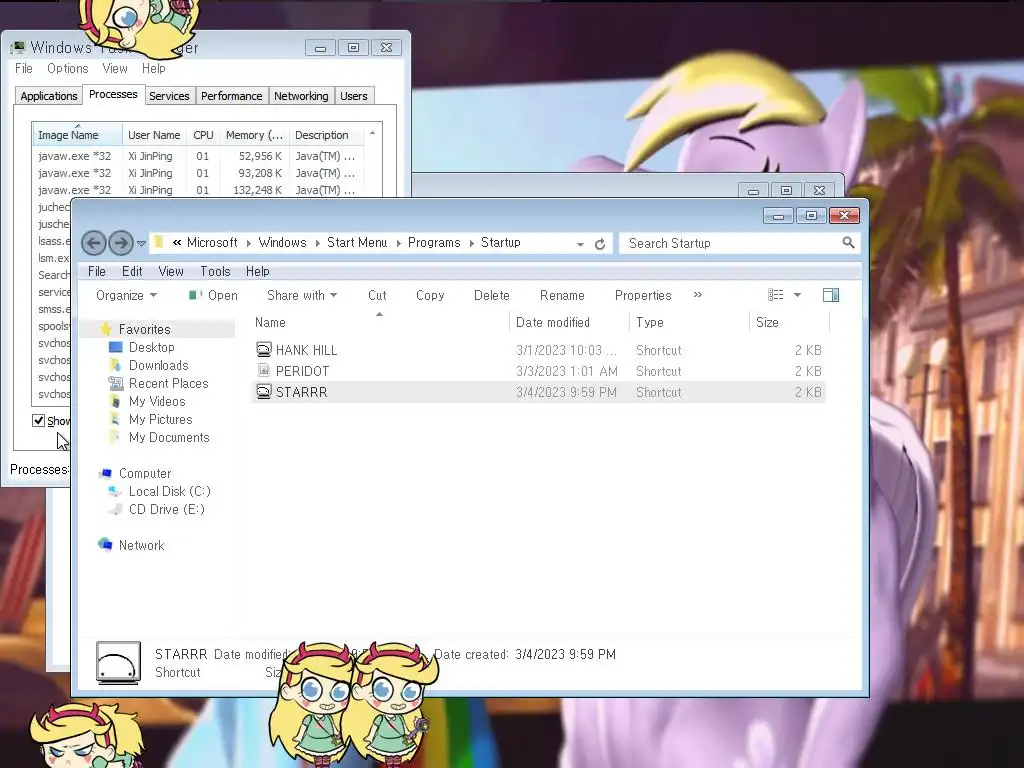This screenshot has width=1024, height=768.
Task: Expand the address bar history dropdown
Action: coord(580,244)
